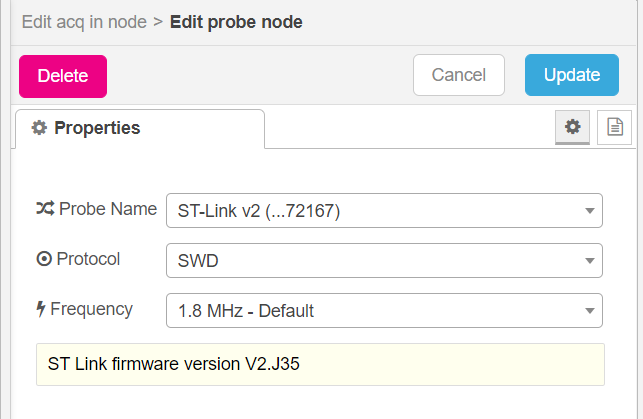Click the 'Edit probe node' heading
The width and height of the screenshot is (643, 419).
click(236, 21)
